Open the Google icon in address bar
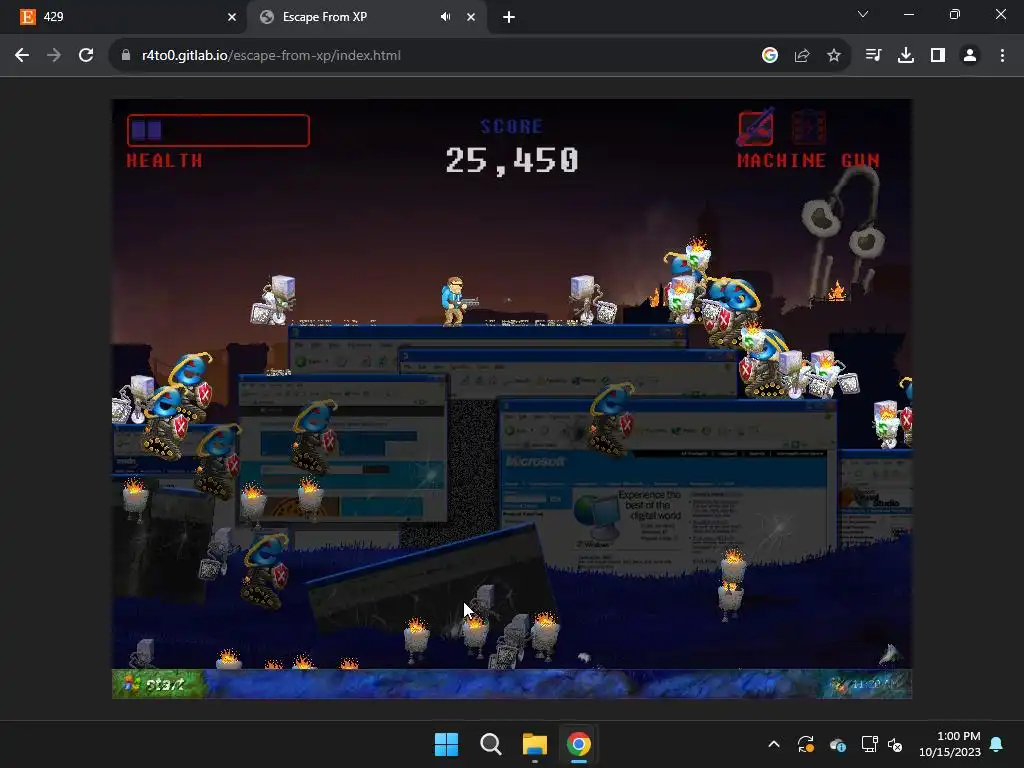Screen dimensions: 1024x768 tap(770, 56)
